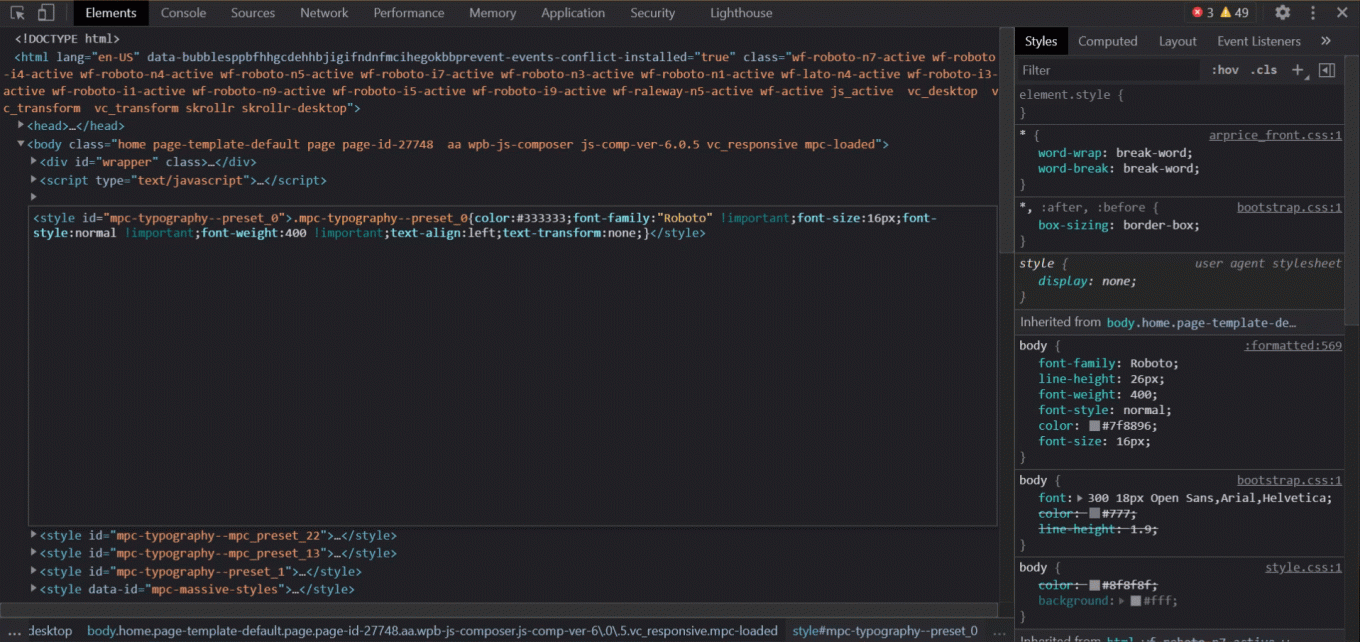1360x642 pixels.
Task: Open the bootstrap.css:1 stylesheet link
Action: (x=1288, y=207)
